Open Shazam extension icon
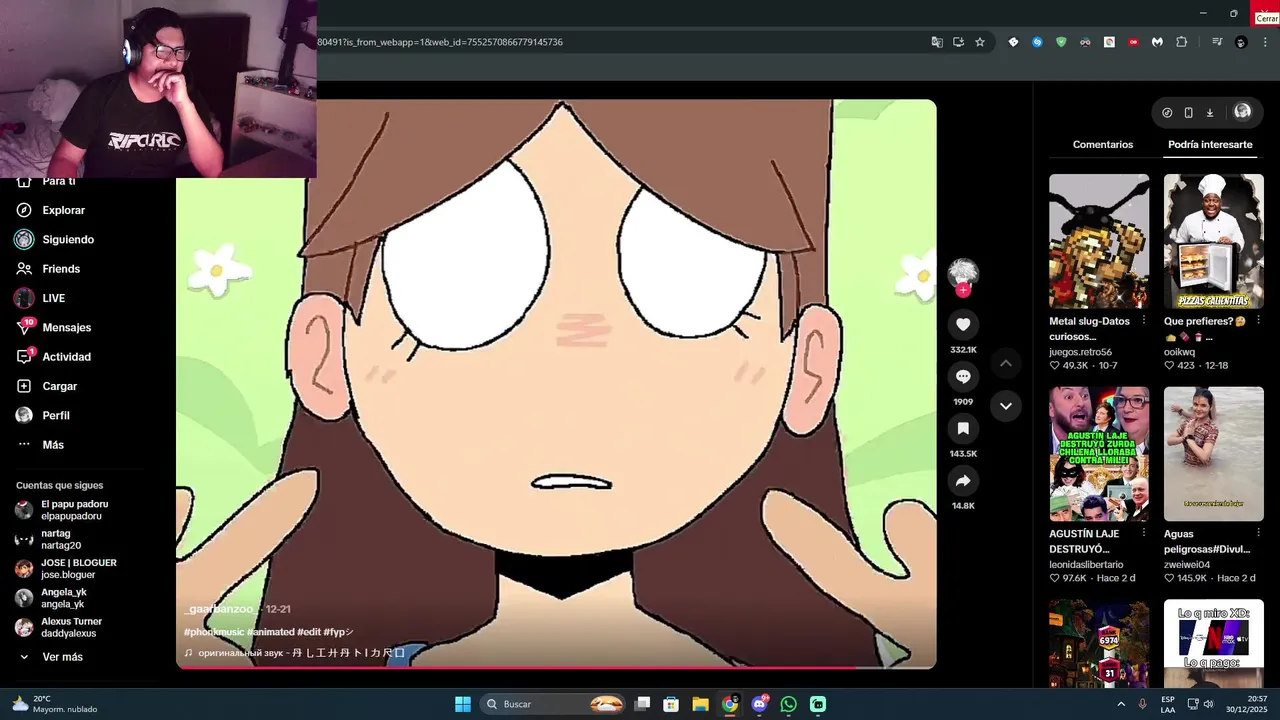The height and width of the screenshot is (720, 1280). 1037,42
